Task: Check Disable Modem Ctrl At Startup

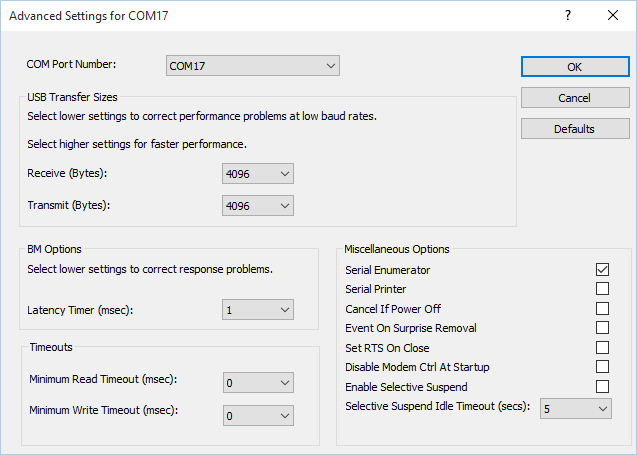Action: pos(602,367)
